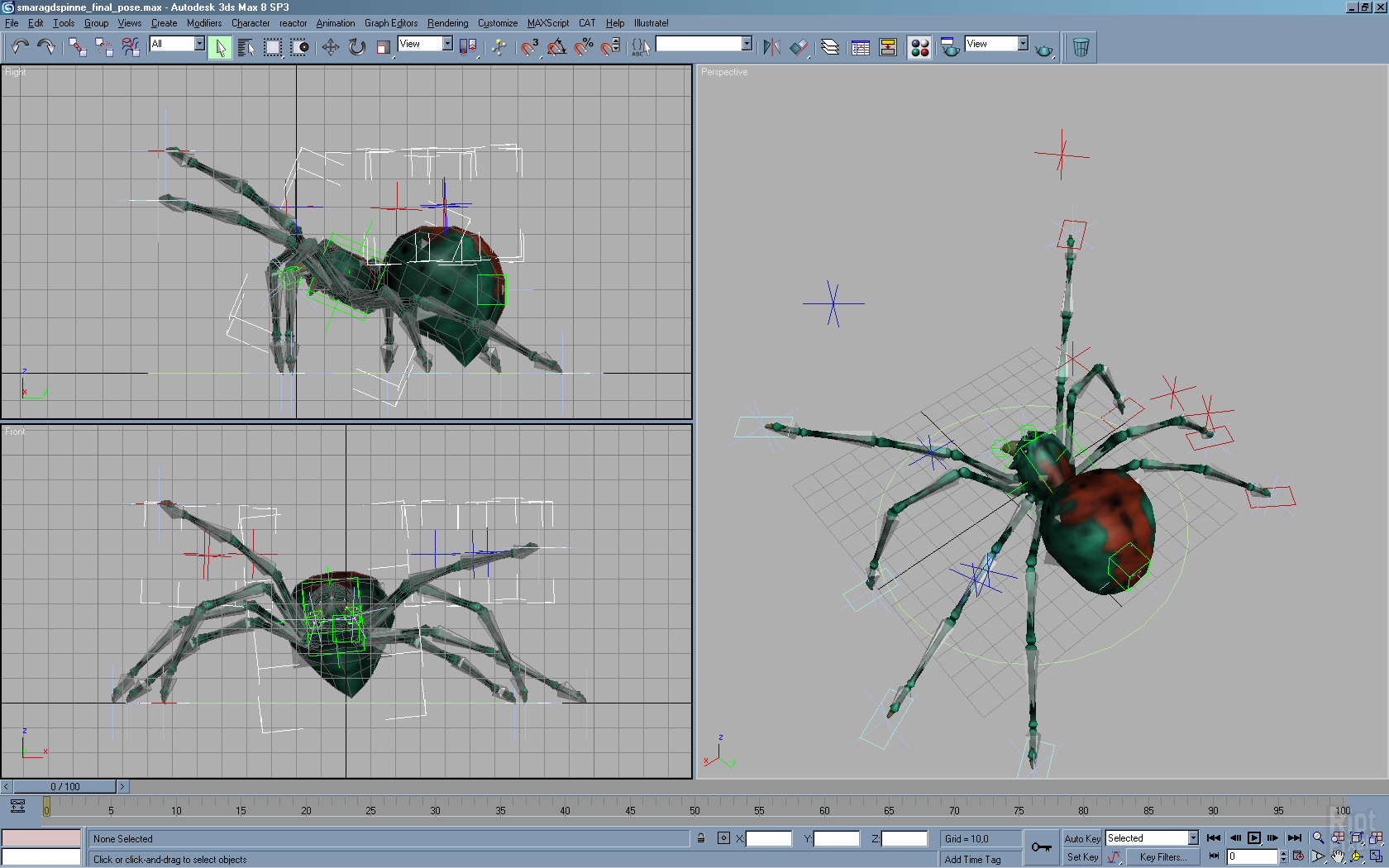Click the Play Animation button
This screenshot has width=1389, height=868.
pos(1253,838)
